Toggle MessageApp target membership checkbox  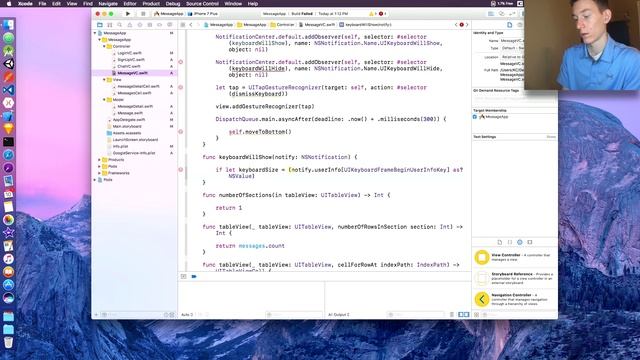point(475,117)
